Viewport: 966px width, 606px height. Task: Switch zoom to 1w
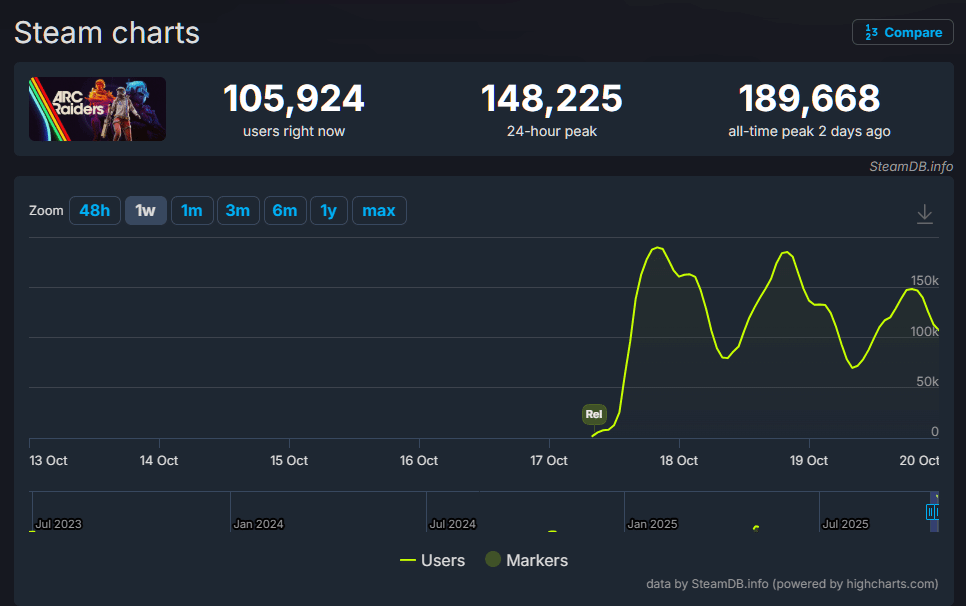click(x=145, y=211)
